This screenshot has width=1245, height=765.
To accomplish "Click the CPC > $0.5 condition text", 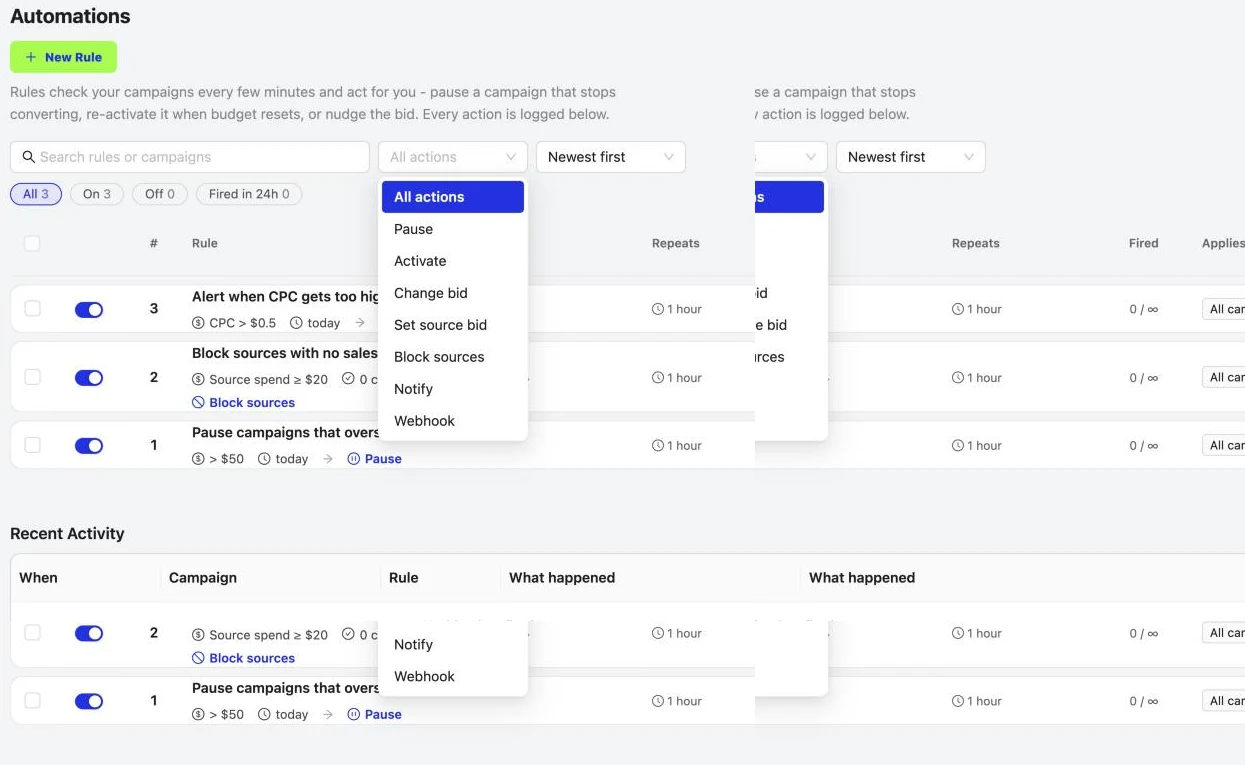I will pos(243,323).
